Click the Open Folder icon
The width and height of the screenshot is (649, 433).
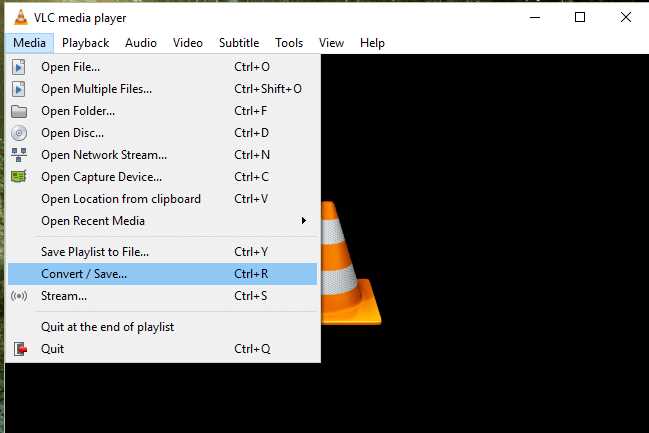click(x=19, y=111)
